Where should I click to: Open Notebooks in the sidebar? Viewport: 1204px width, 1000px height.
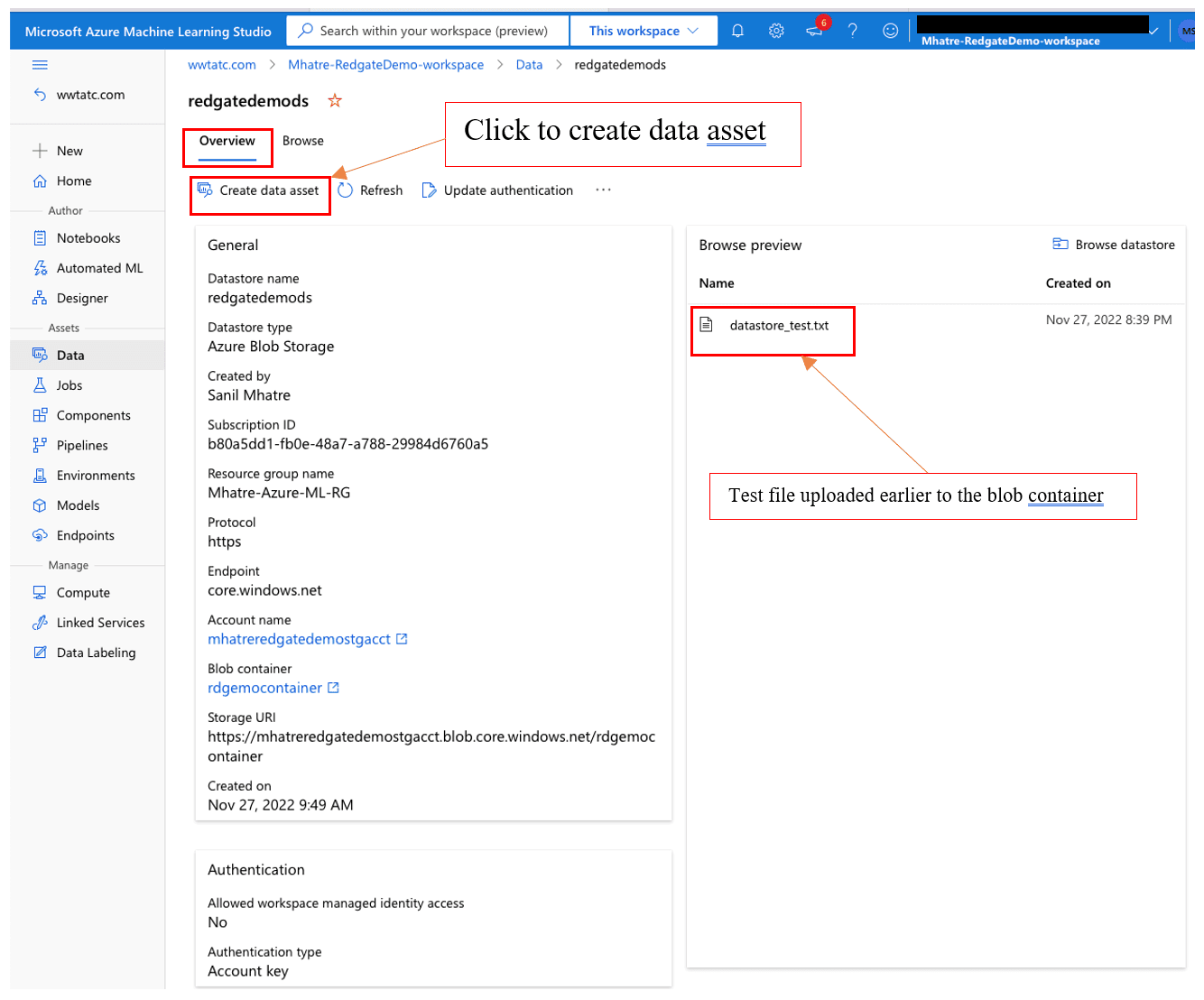click(x=88, y=238)
